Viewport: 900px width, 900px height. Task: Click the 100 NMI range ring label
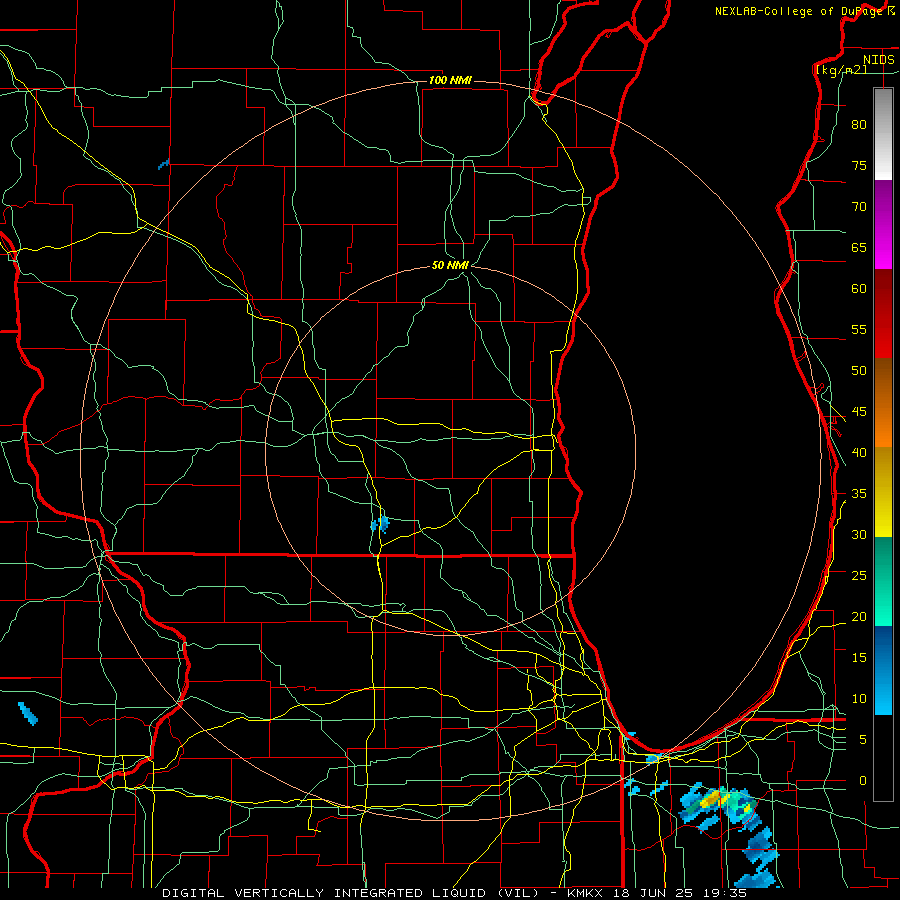(x=450, y=80)
